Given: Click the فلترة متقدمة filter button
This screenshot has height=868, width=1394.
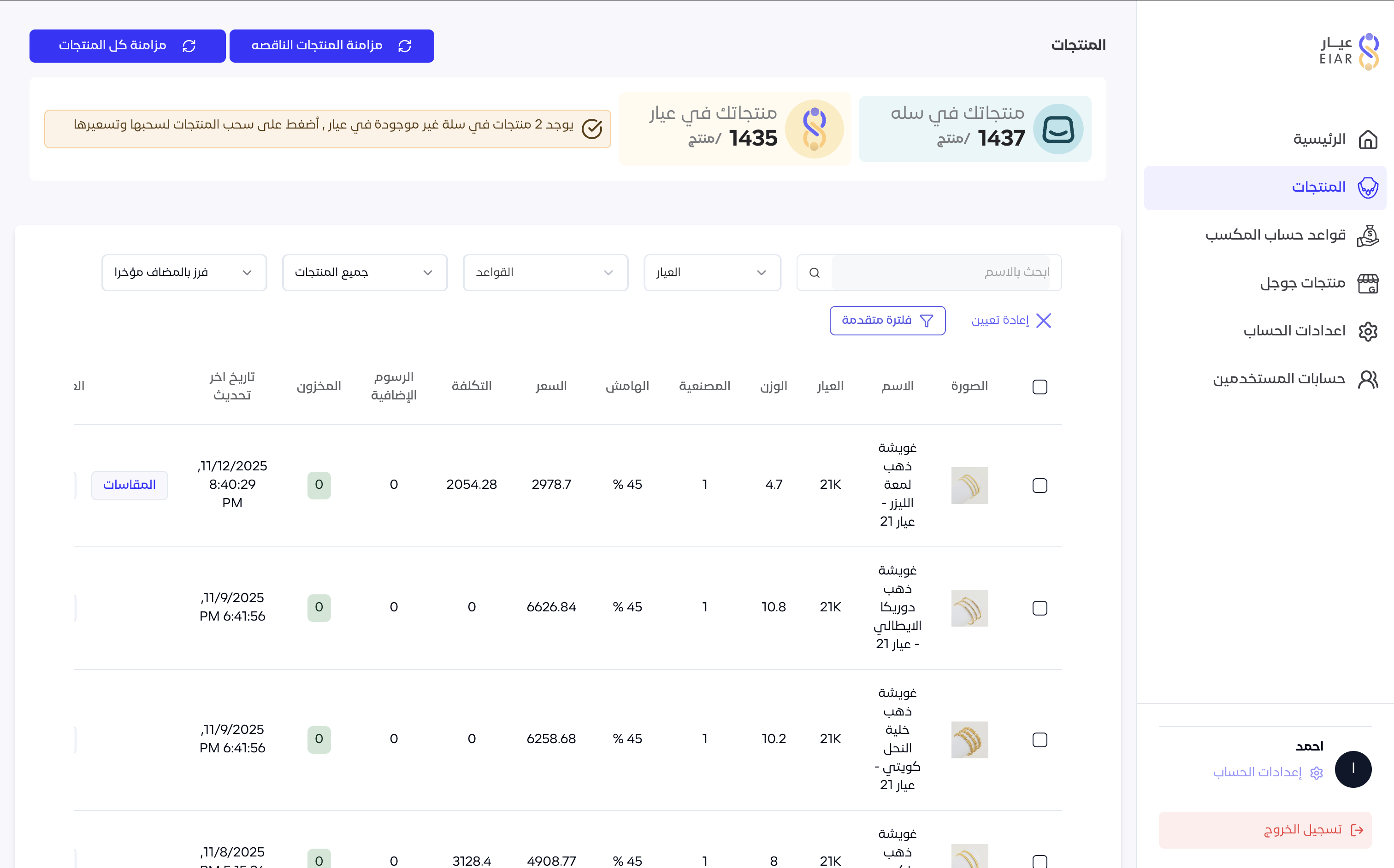Looking at the screenshot, I should click(x=887, y=320).
